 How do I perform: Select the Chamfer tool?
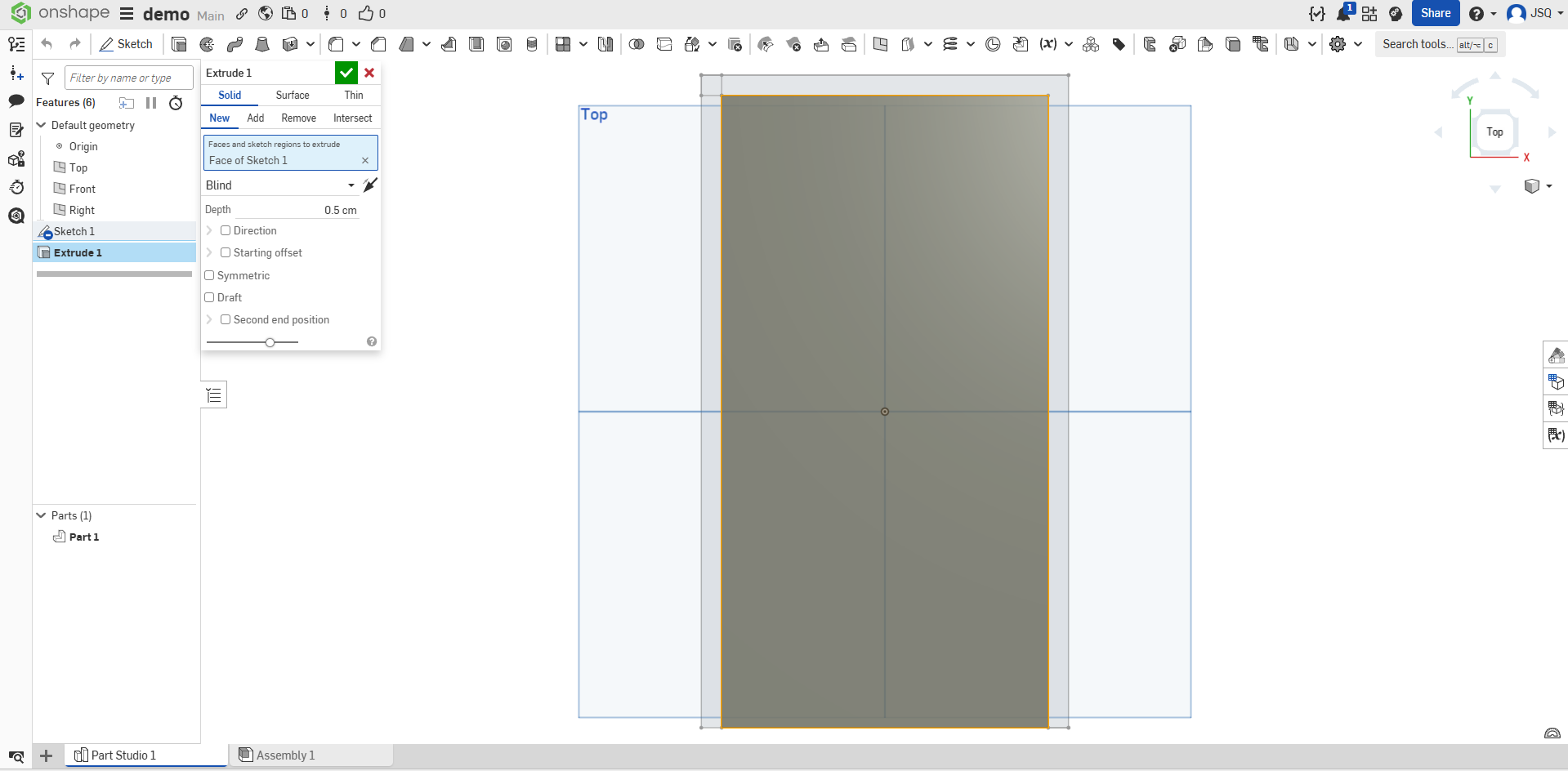[x=378, y=44]
